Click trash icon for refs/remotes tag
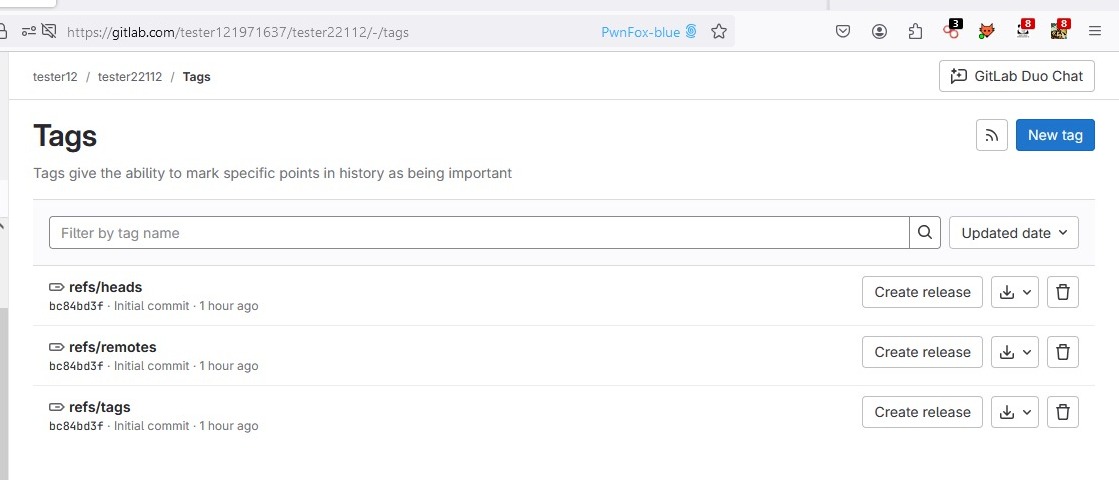This screenshot has width=1119, height=480. point(1063,352)
